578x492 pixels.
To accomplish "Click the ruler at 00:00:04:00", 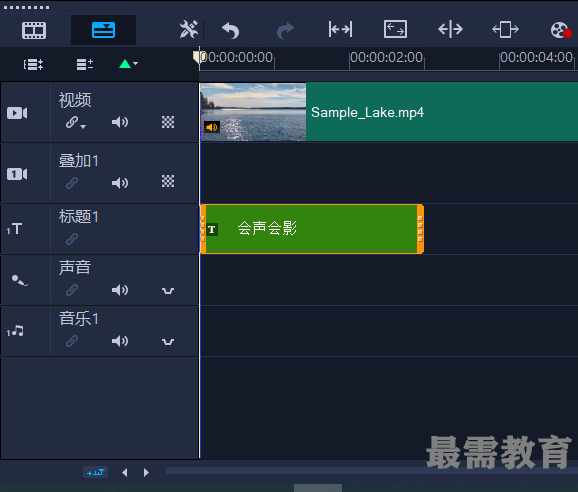I will (536, 57).
